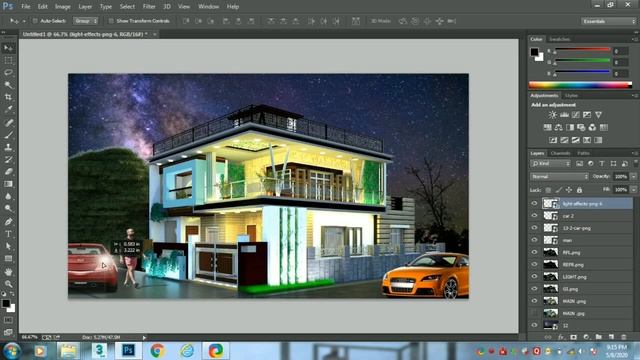Add a Photo Filter adjustment
The image size is (640, 360).
(x=581, y=128)
